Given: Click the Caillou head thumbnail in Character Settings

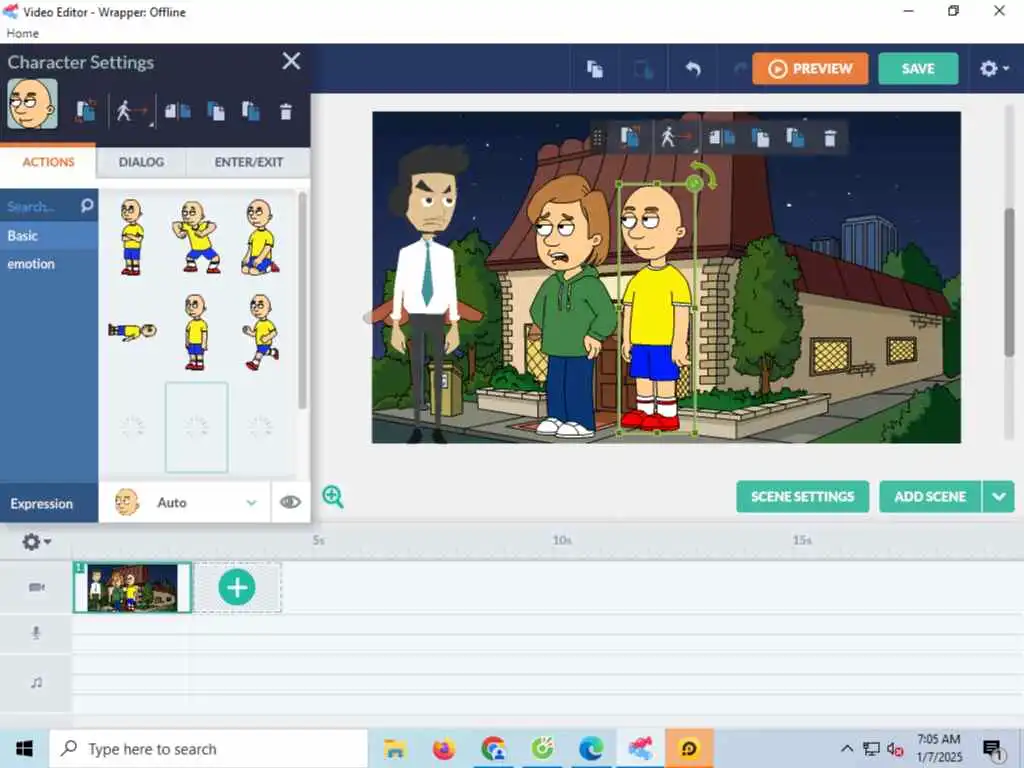Looking at the screenshot, I should coord(32,104).
